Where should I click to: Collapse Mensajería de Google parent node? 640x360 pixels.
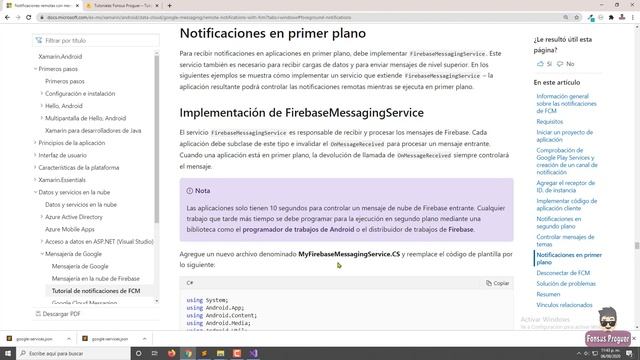[42, 253]
